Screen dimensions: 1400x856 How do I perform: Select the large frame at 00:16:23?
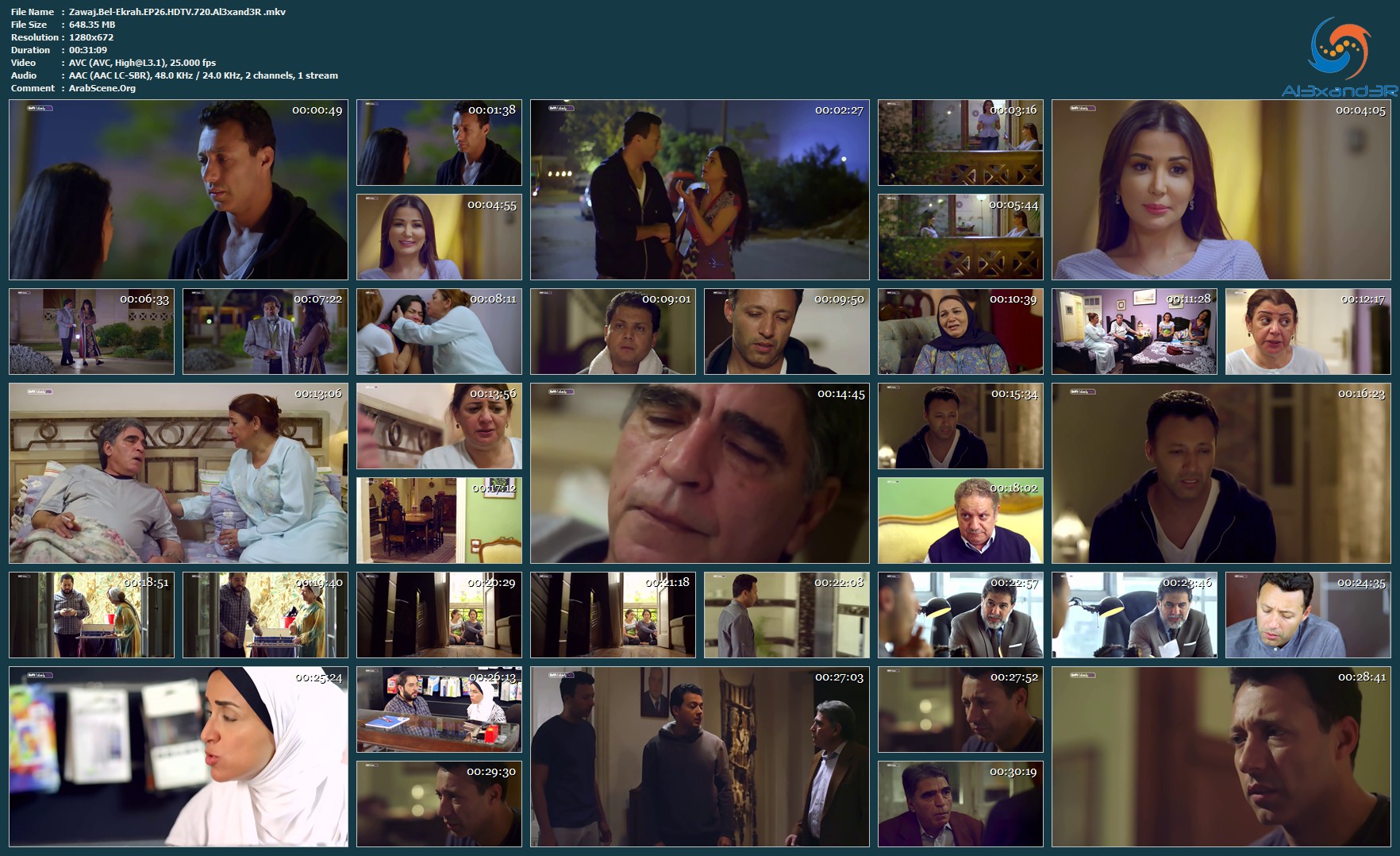tap(1221, 473)
